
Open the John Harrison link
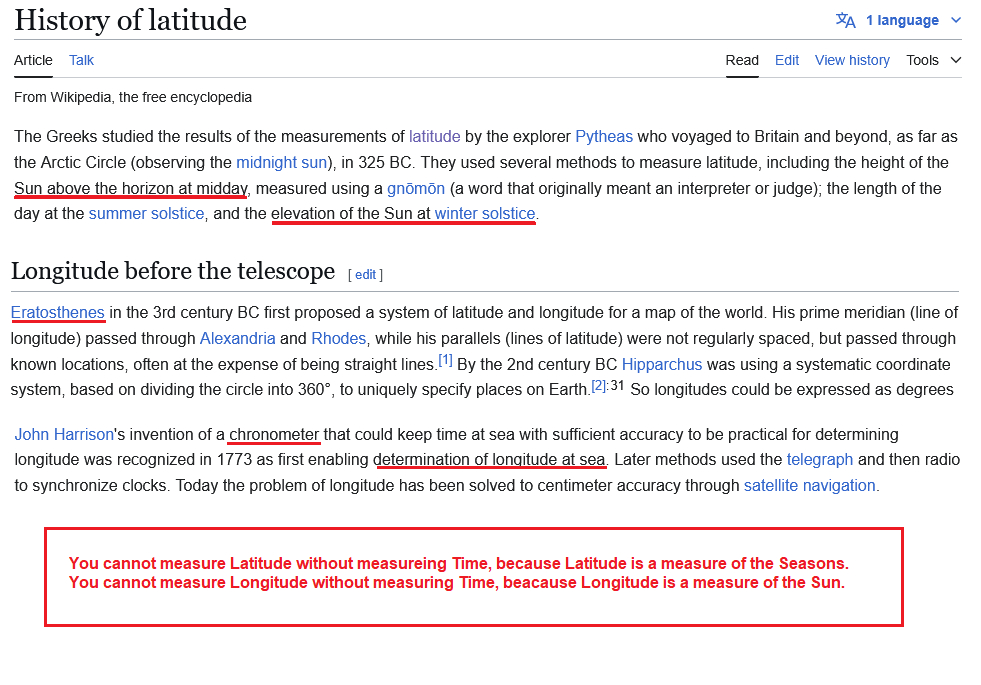64,434
